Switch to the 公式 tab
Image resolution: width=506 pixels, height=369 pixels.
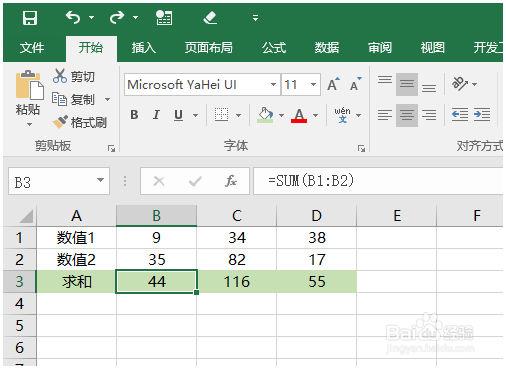tap(274, 48)
